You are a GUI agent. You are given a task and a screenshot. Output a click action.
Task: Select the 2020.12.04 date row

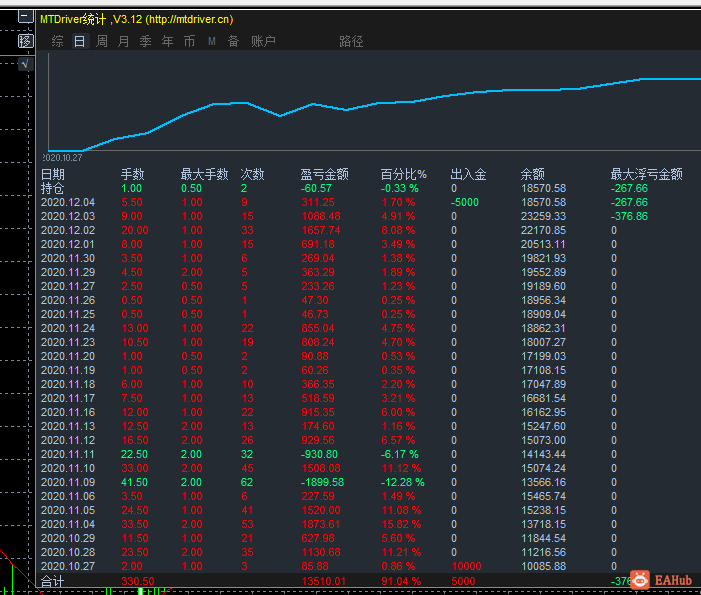tap(68, 203)
